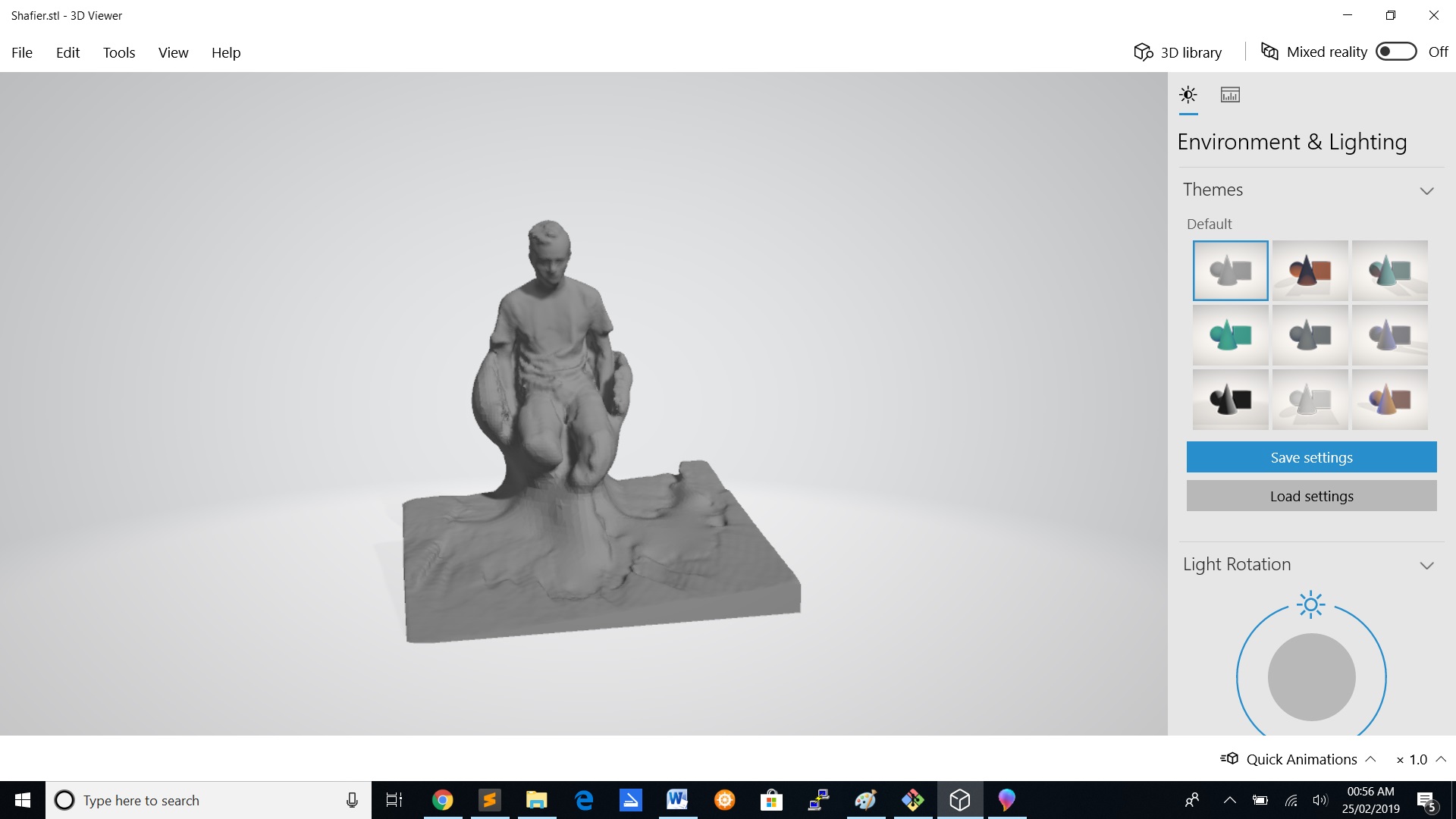Open the View menu

[x=173, y=52]
